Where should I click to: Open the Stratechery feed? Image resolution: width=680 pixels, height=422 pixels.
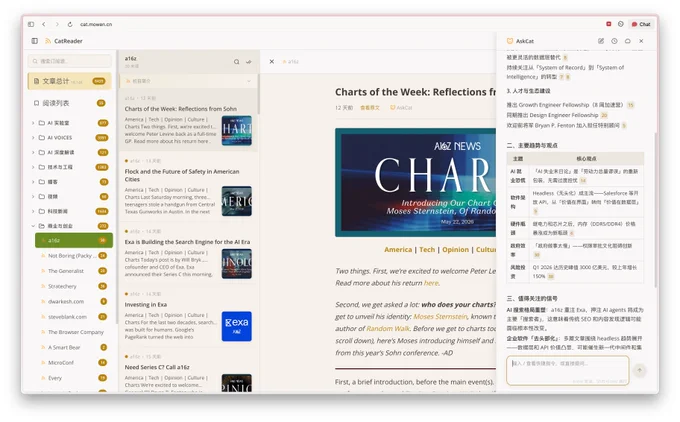click(74, 286)
